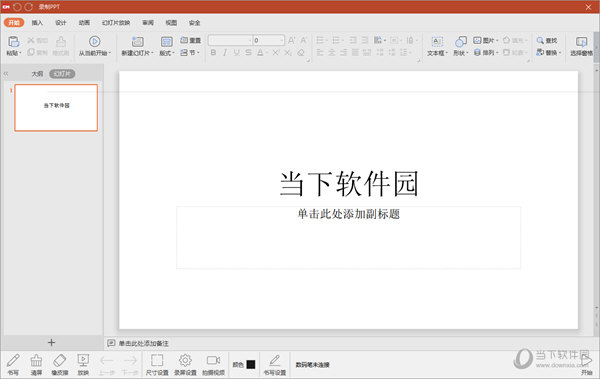This screenshot has height=379, width=600.
Task: Toggle numbered list formatting
Action: [x=337, y=40]
